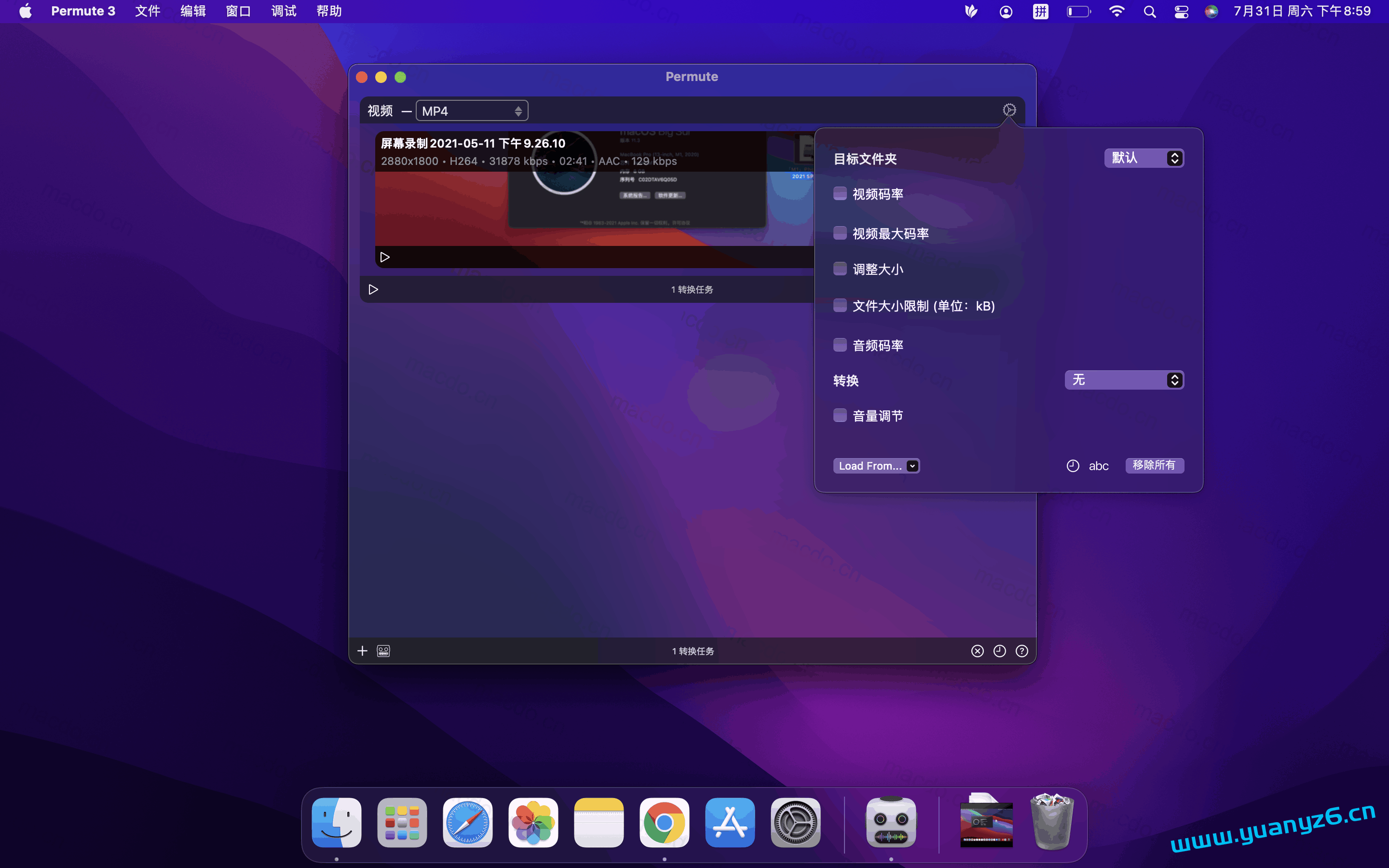Click the cancel-all circled X icon at bottom right
This screenshot has width=1389, height=868.
coord(977,651)
